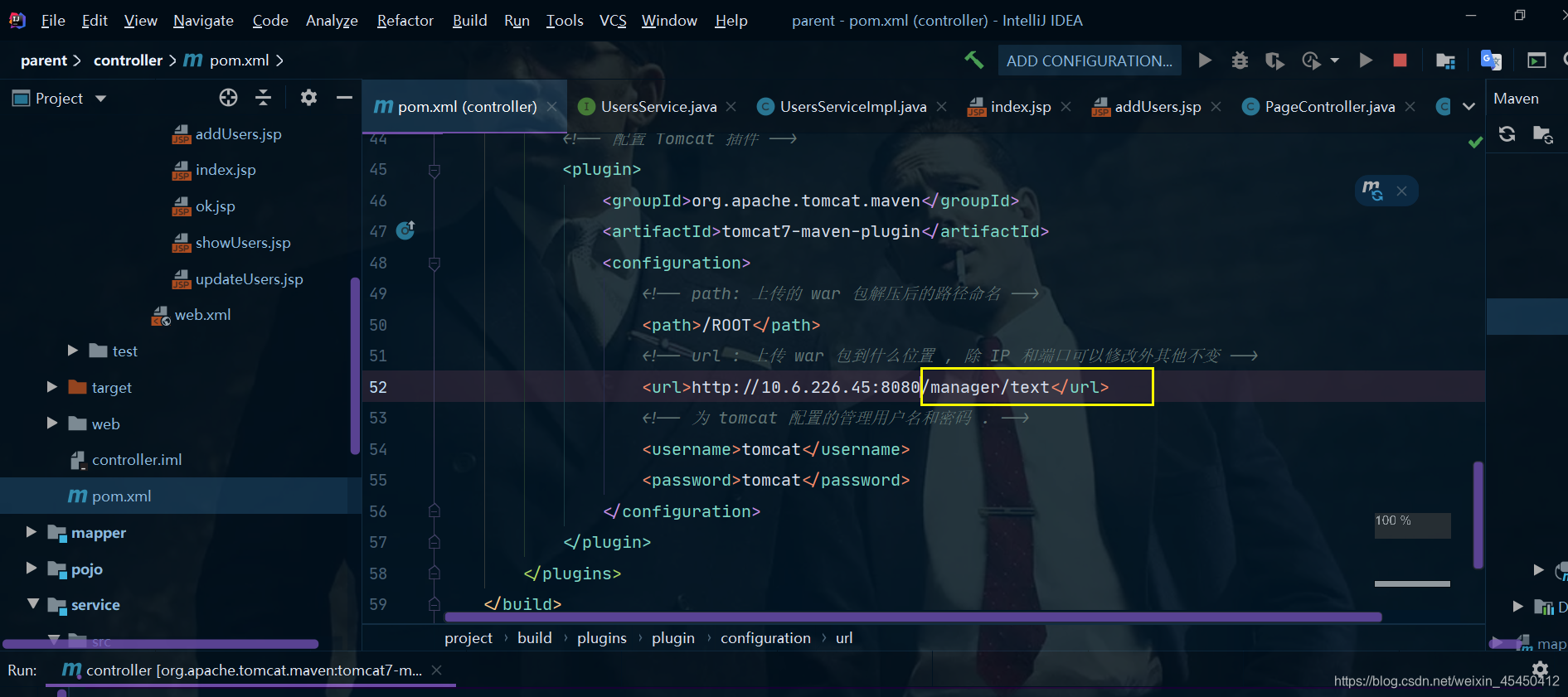Run with Coverage shield icon
The height and width of the screenshot is (697, 1568).
tap(1274, 61)
